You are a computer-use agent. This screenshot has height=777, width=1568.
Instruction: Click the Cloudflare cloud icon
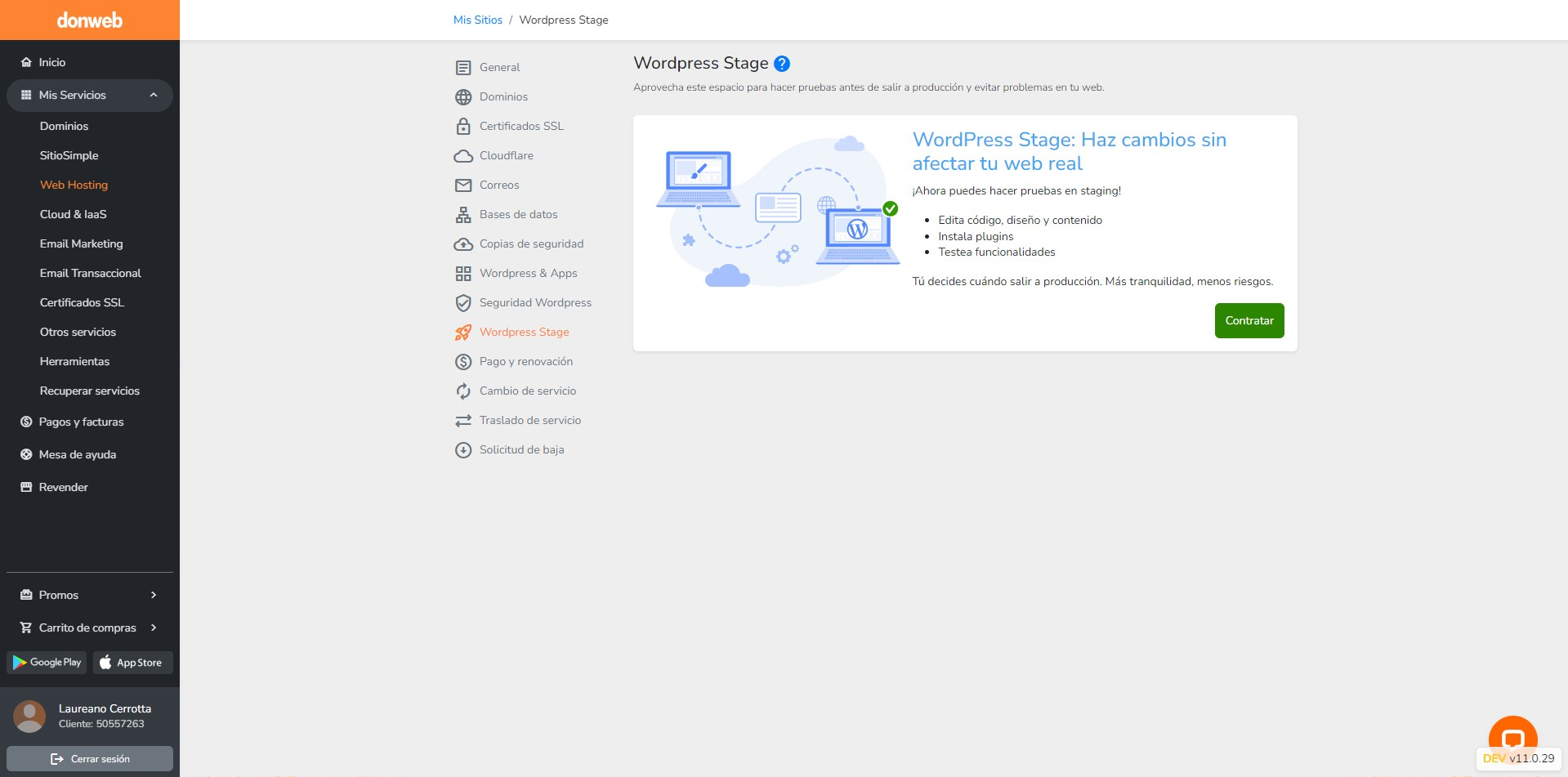coord(463,156)
